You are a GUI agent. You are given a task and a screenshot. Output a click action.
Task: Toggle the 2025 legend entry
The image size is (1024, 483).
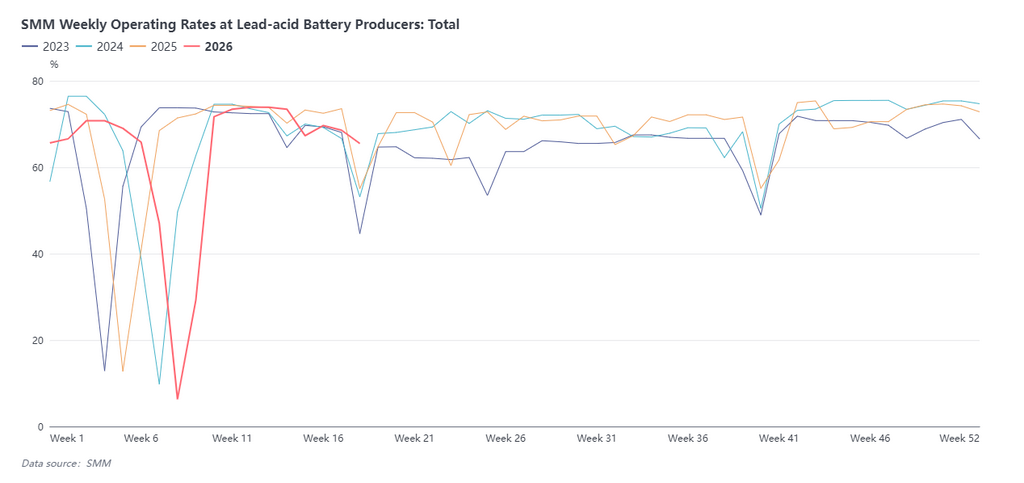[x=156, y=46]
